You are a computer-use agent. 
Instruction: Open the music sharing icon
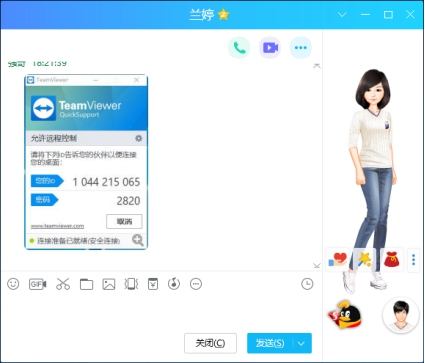[174, 284]
